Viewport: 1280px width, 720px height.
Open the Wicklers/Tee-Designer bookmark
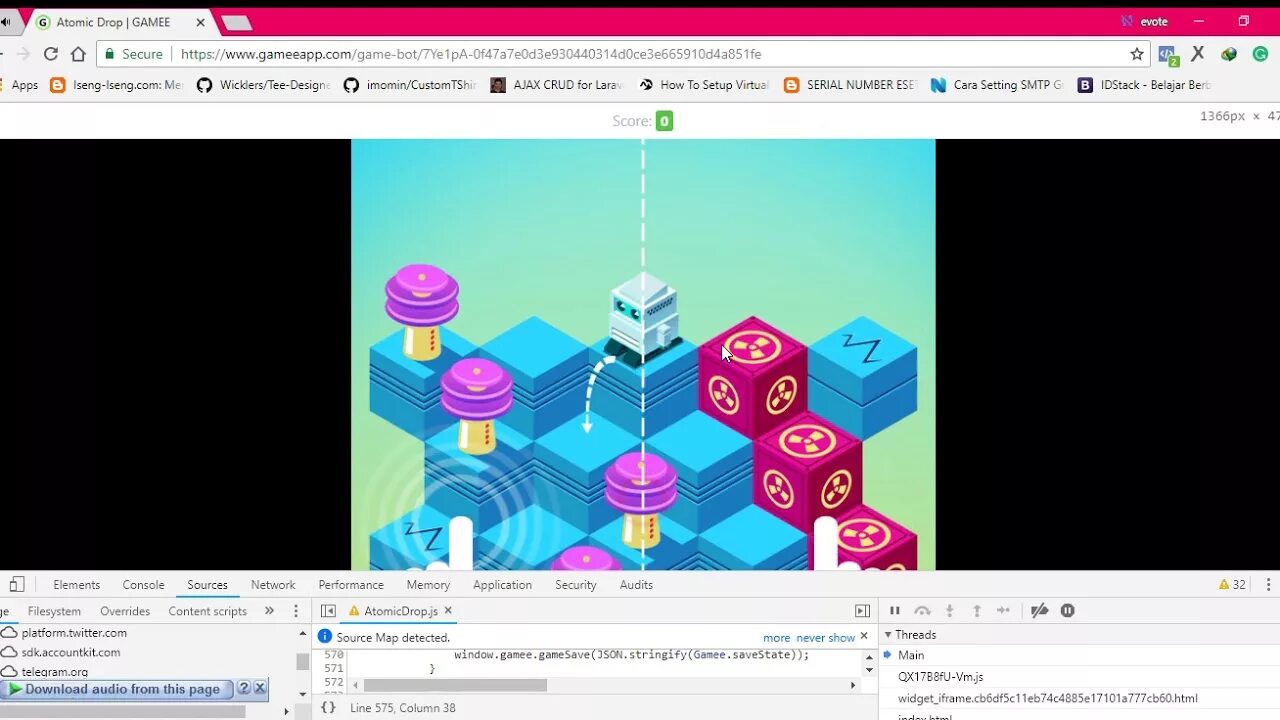(x=263, y=85)
